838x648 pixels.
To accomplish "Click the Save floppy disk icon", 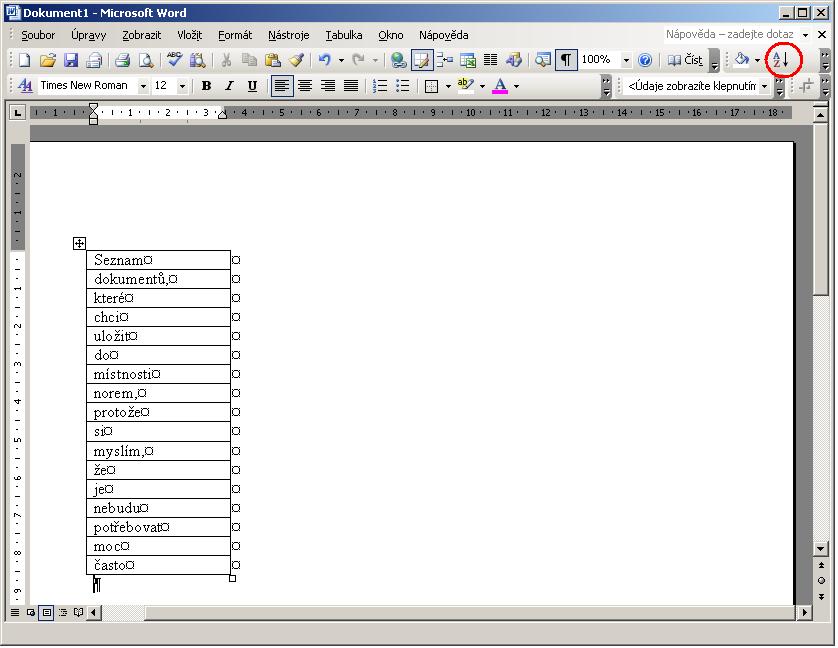I will pyautogui.click(x=71, y=60).
